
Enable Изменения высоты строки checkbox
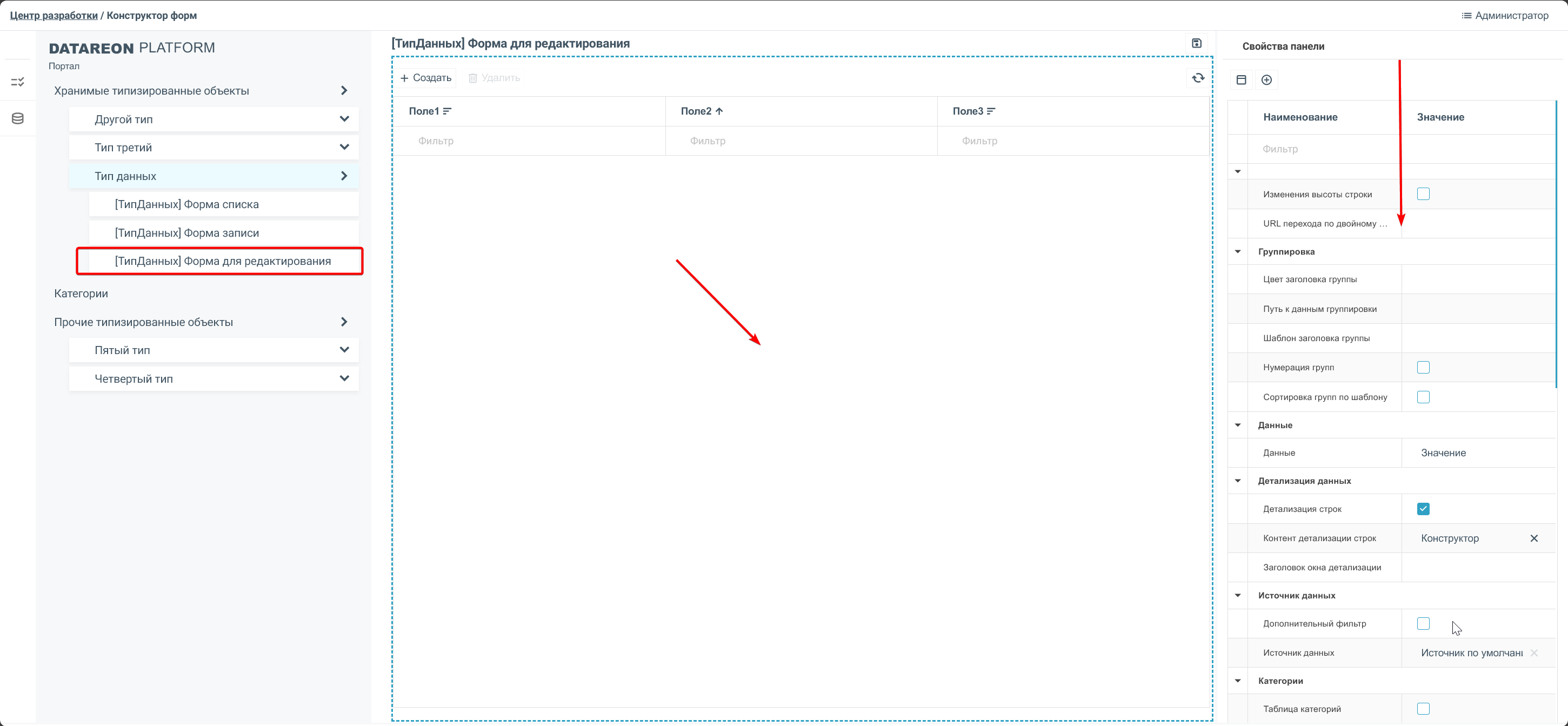pos(1423,194)
